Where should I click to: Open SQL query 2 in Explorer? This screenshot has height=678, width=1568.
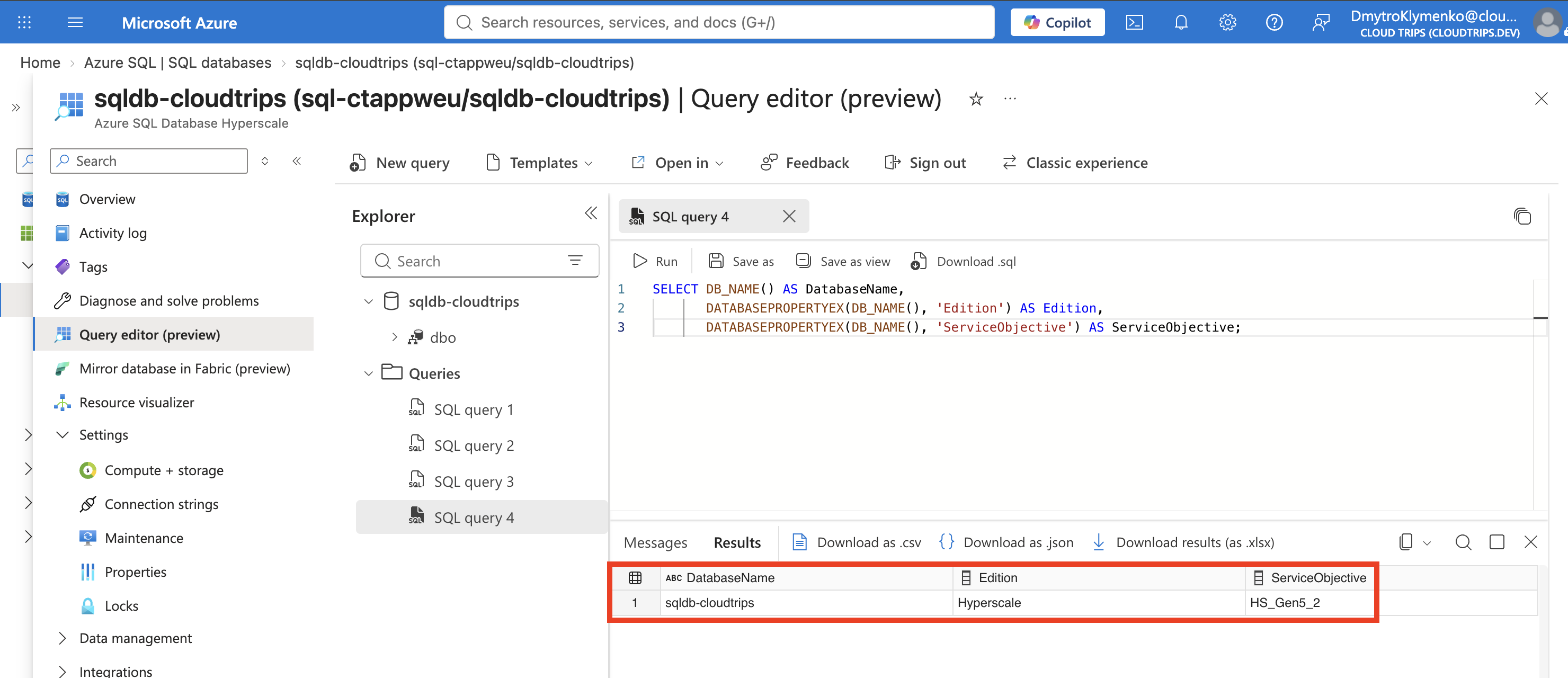click(x=462, y=445)
